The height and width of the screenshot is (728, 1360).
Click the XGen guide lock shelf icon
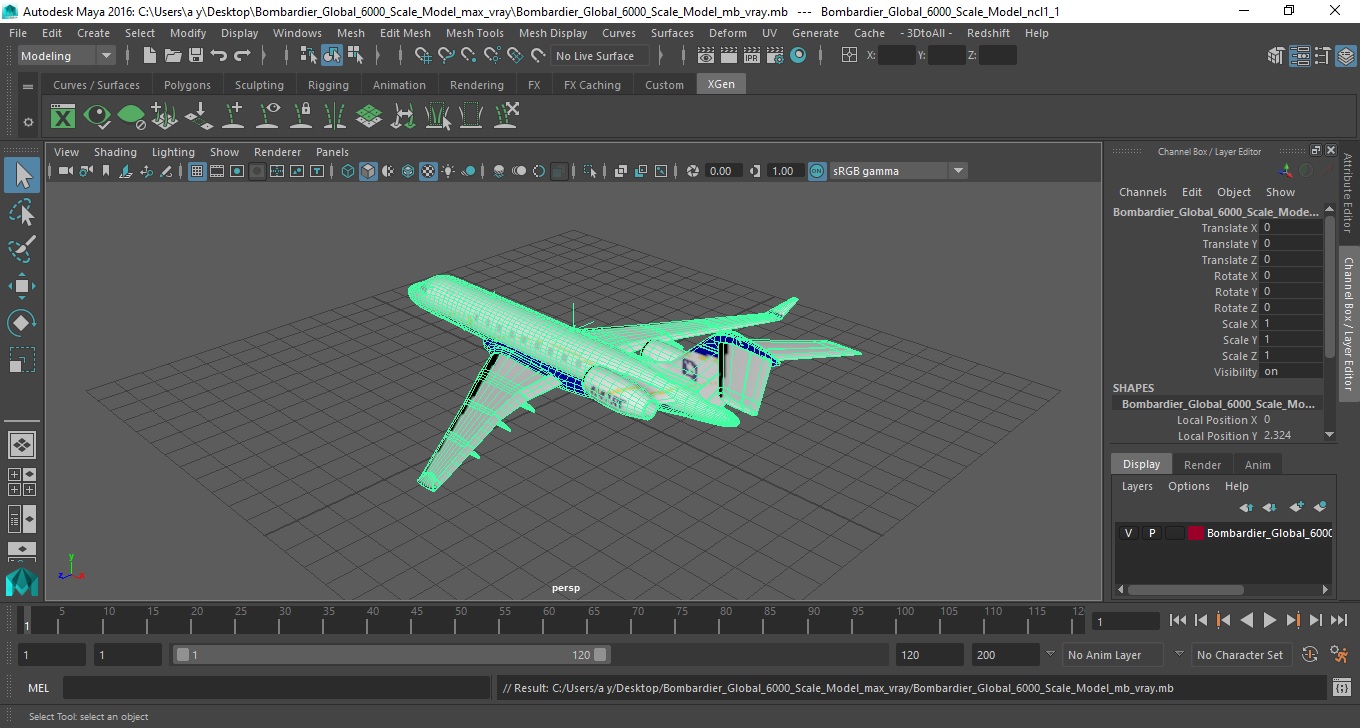pos(301,117)
